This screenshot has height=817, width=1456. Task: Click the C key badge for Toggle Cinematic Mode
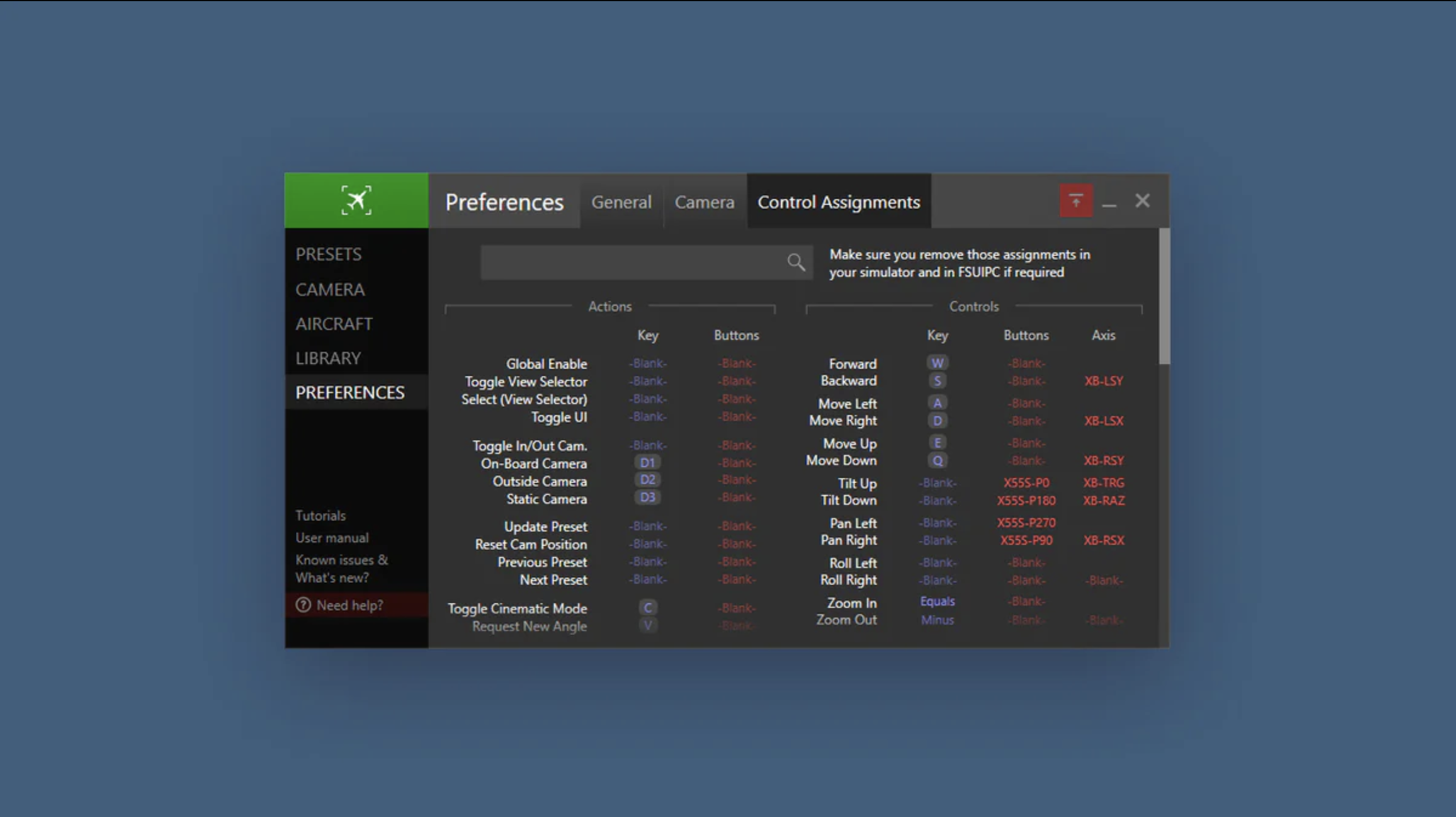[x=648, y=607]
